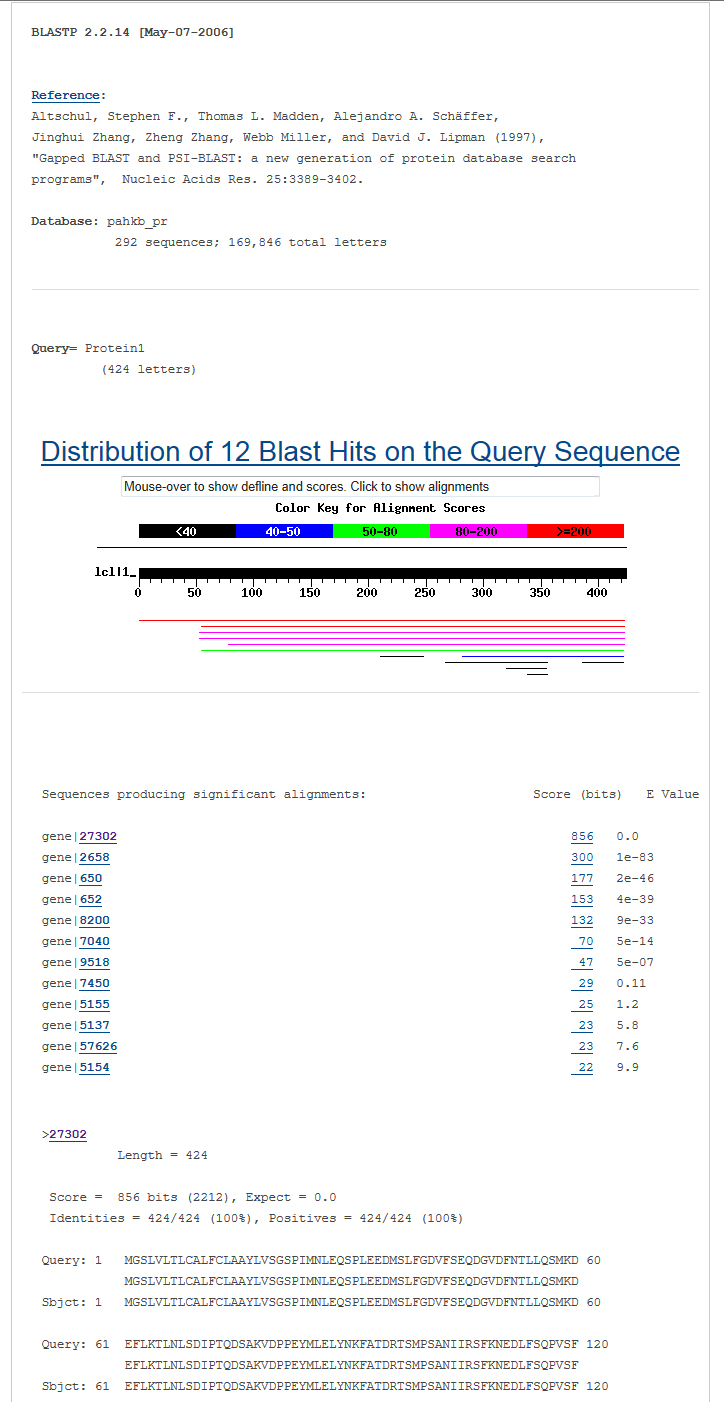This screenshot has width=724, height=1402.
Task: Click score 47 for gene 9518
Action: 585,963
